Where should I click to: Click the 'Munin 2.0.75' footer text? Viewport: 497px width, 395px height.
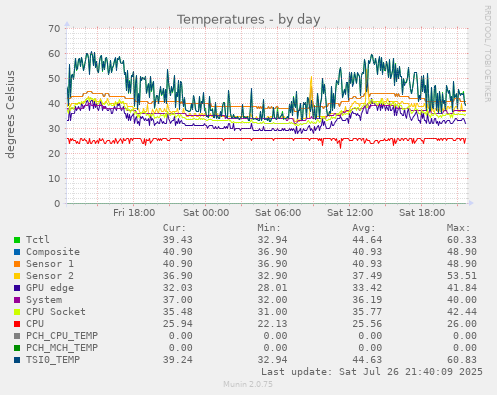(x=248, y=384)
